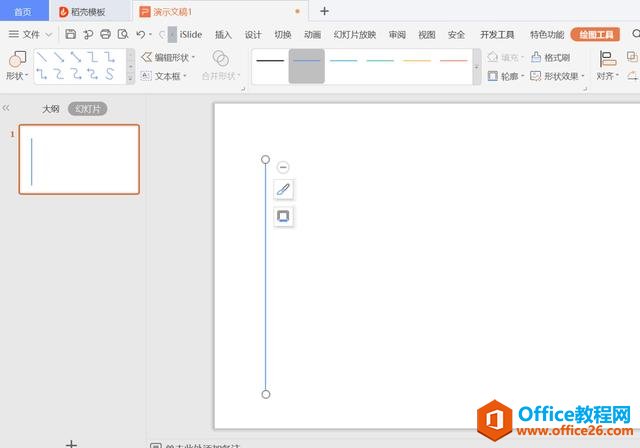
Task: Expand the 填充 fill dropdown
Action: coord(522,58)
